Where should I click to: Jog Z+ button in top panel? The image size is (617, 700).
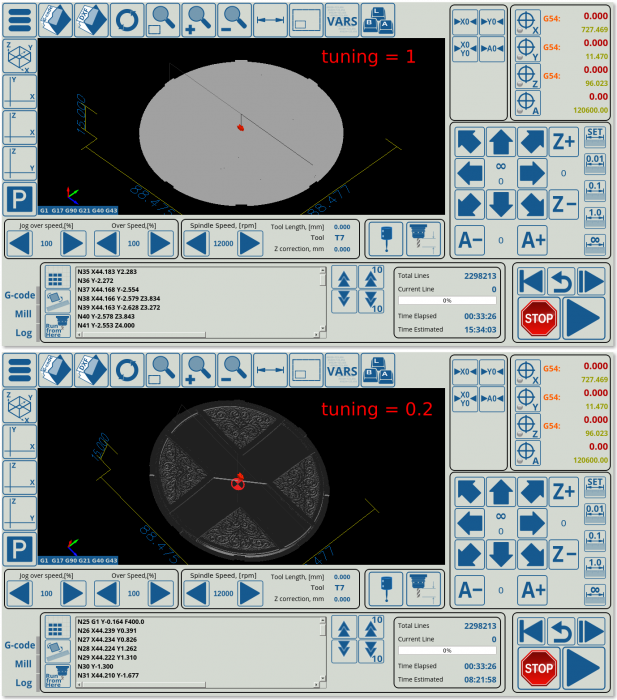563,142
